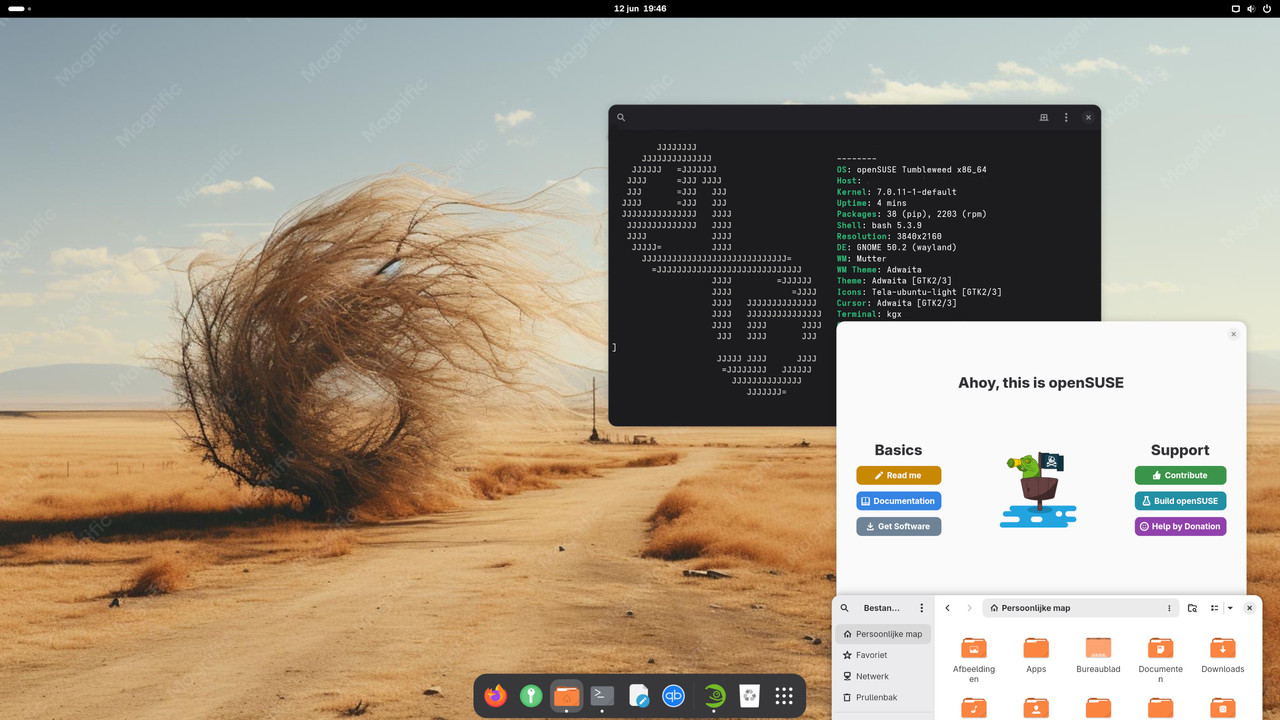Go forward in Files navigation
Image resolution: width=1280 pixels, height=720 pixels.
point(969,608)
